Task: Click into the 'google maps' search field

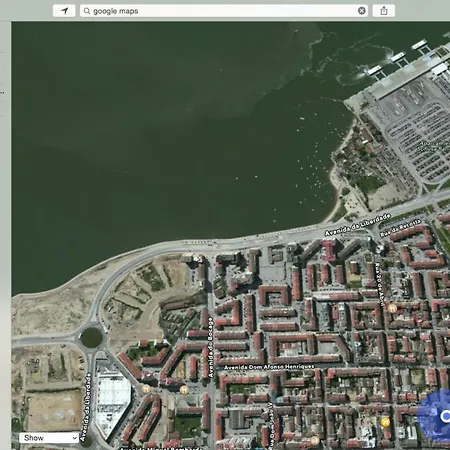Action: click(x=224, y=11)
